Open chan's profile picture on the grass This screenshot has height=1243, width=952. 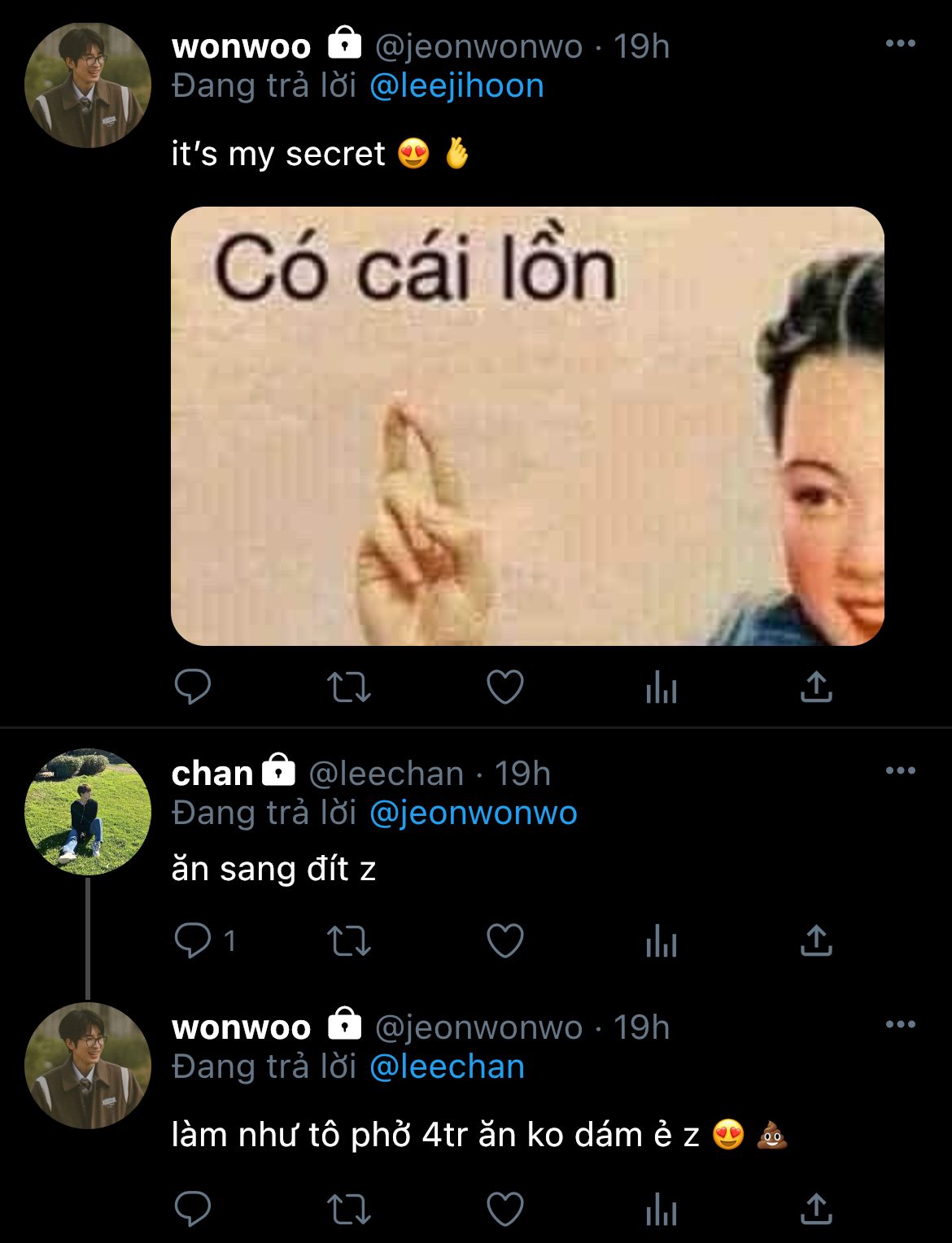pos(88,812)
